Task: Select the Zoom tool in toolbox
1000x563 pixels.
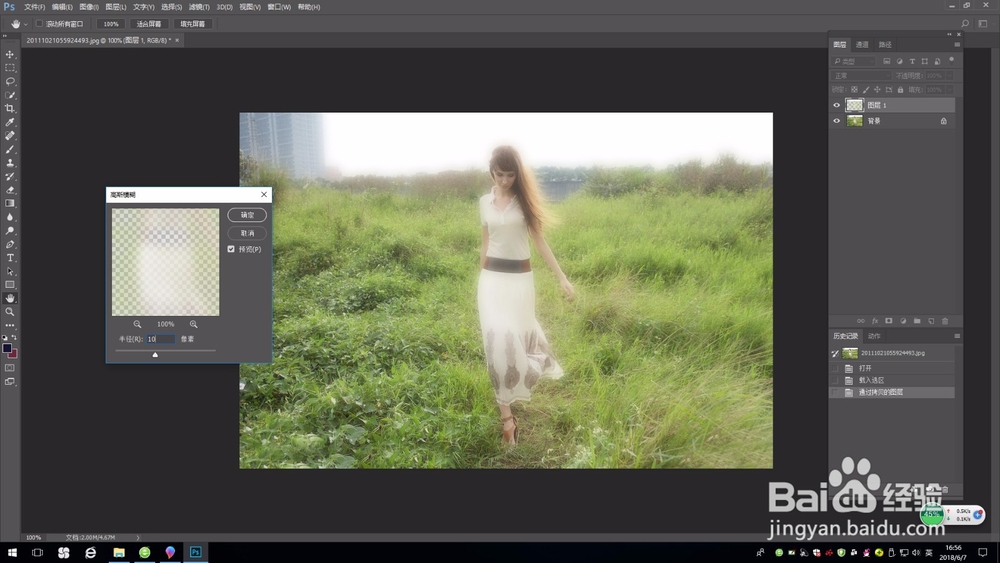Action: 10,312
